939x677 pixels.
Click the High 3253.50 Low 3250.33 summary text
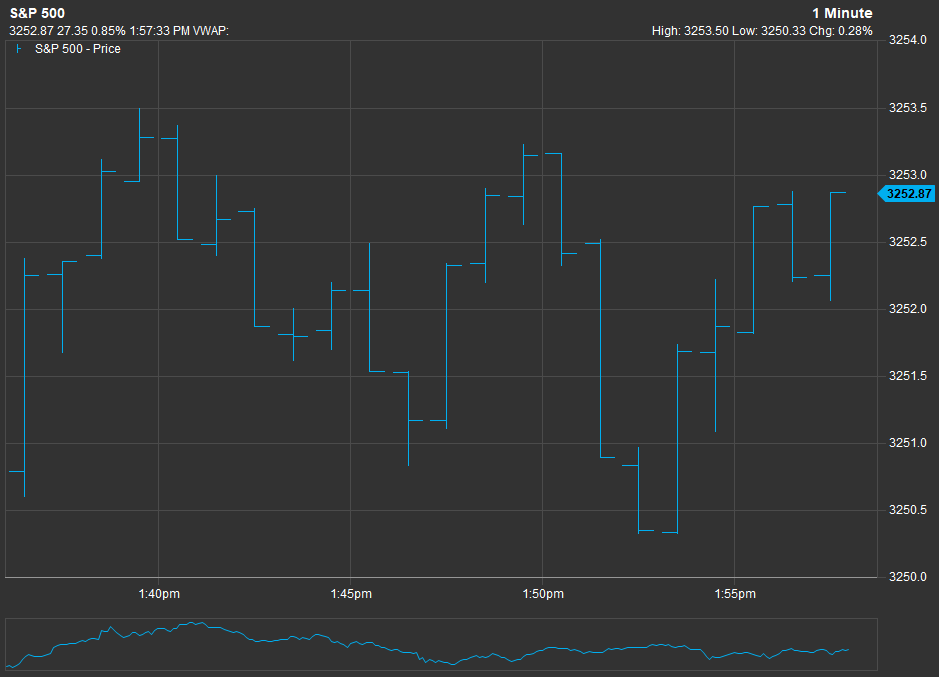tap(762, 31)
